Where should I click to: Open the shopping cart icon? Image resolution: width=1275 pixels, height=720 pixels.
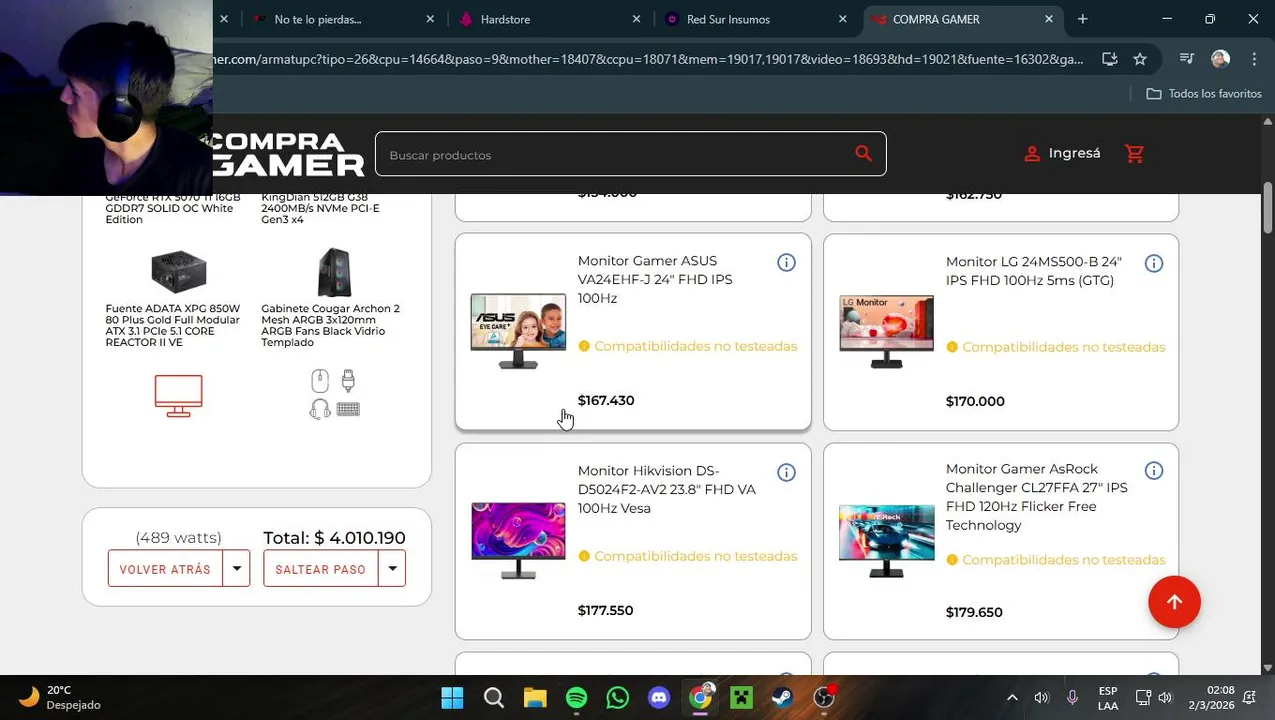(x=1134, y=154)
